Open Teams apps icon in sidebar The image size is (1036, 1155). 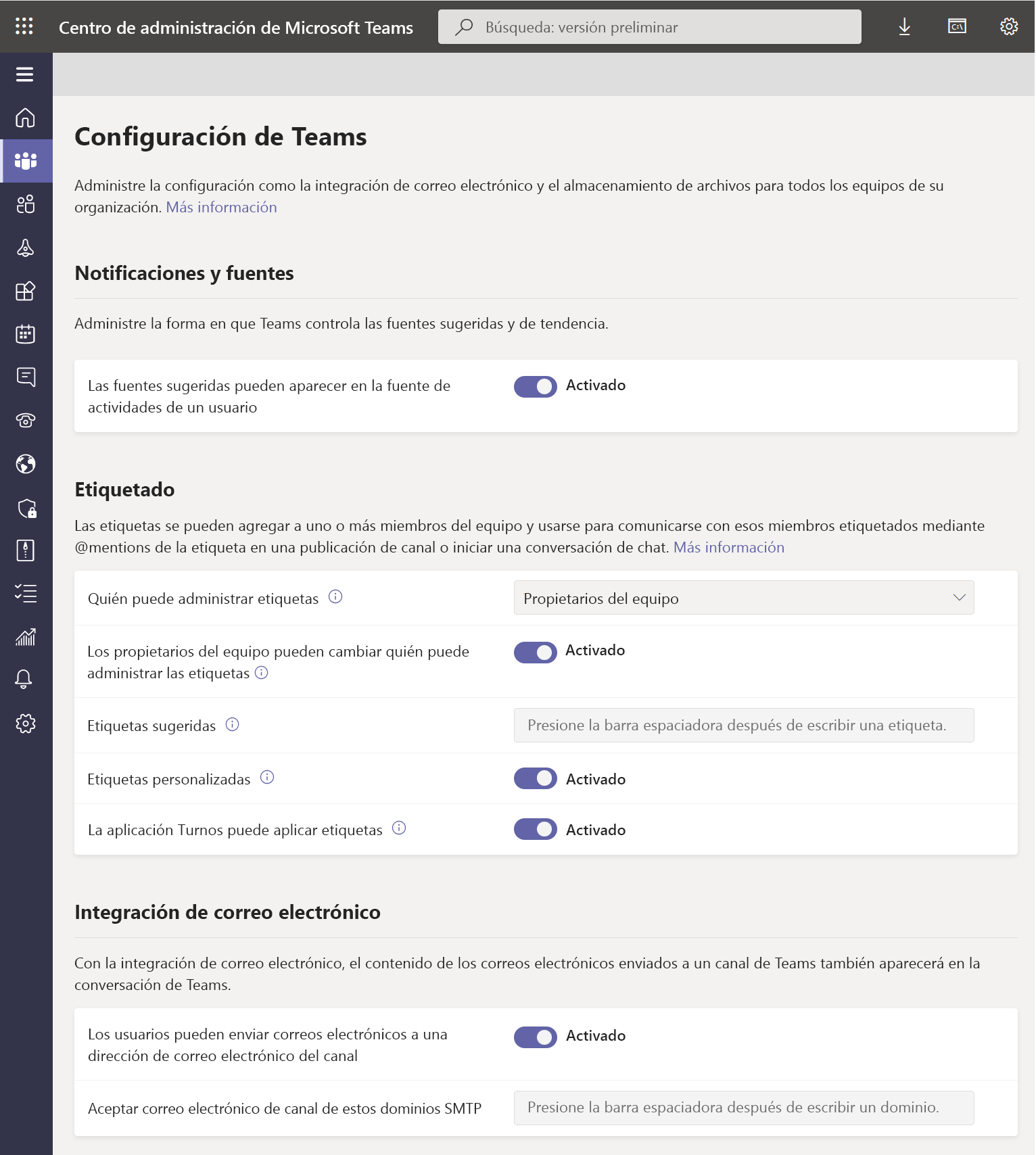(x=26, y=291)
